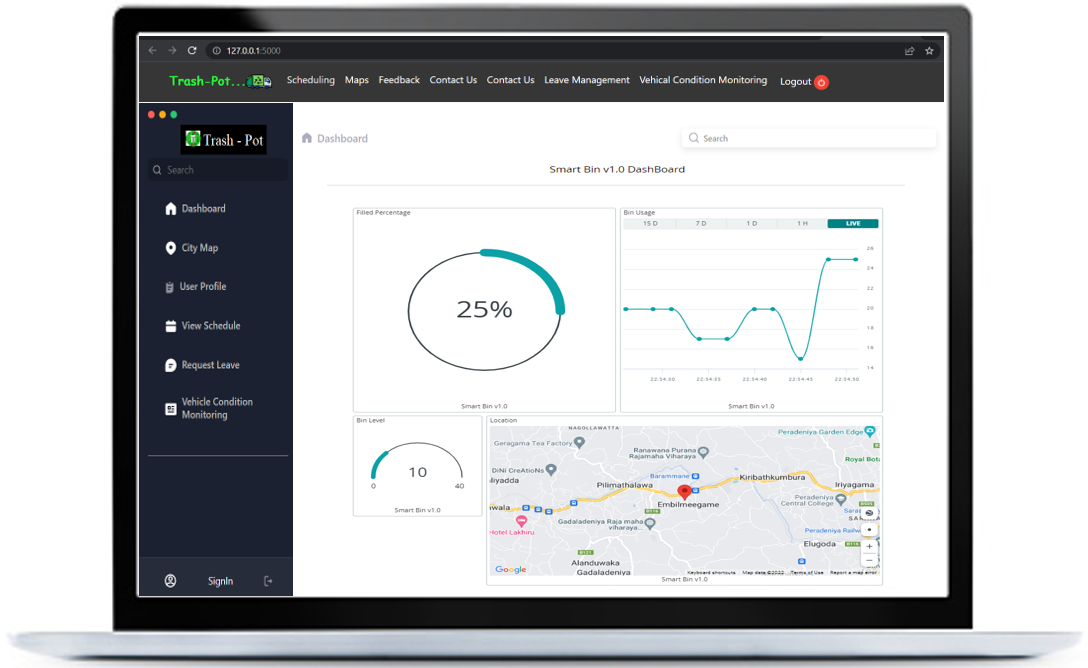Click the Report a map error link
This screenshot has width=1088, height=668.
853,572
